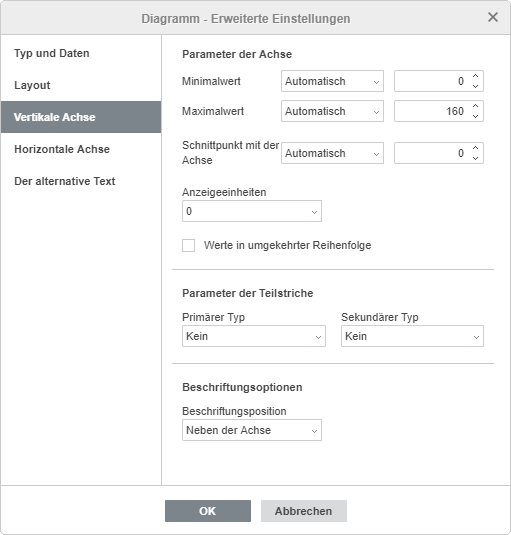Open the Primärer Typ dropdown
The height and width of the screenshot is (535, 511).
(x=254, y=336)
